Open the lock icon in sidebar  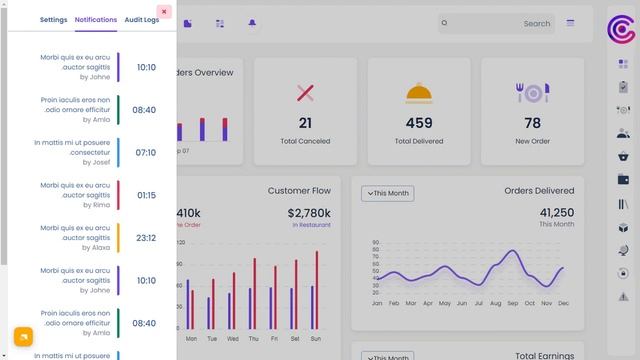coord(623,273)
